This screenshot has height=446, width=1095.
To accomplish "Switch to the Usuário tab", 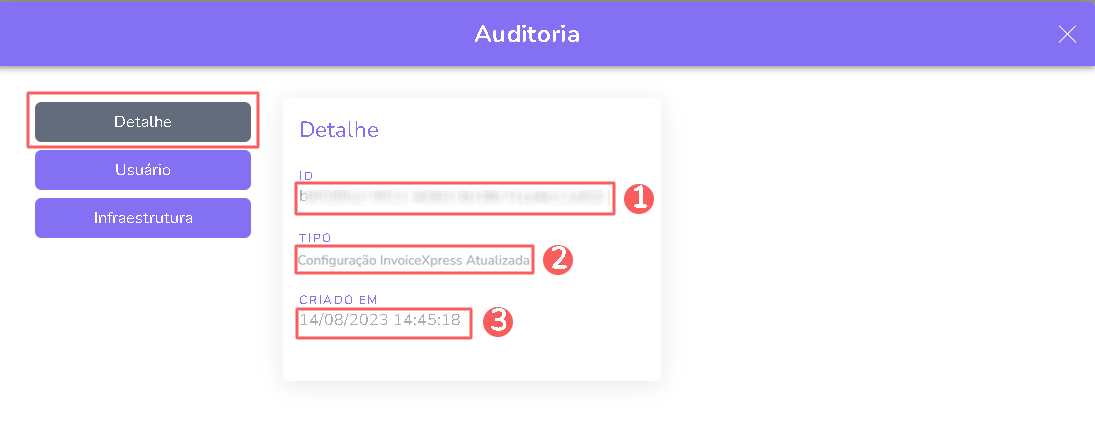I will pos(143,170).
